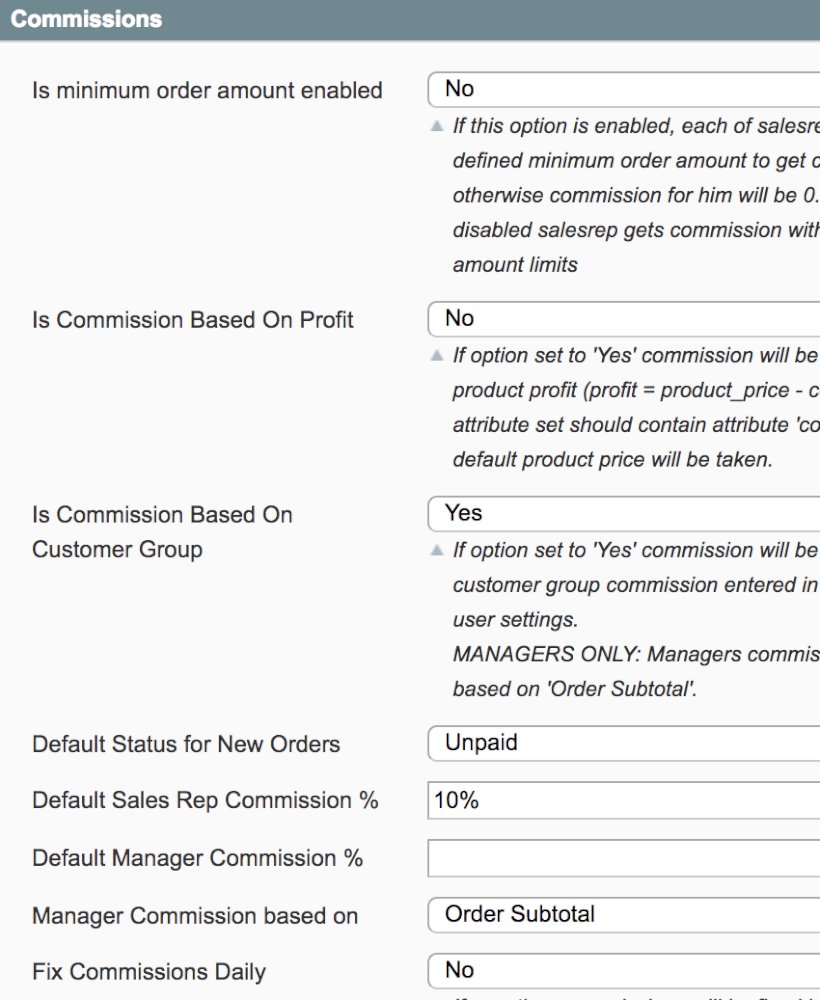Click the hint arrow beside the customer group note
820x1000 pixels.
[436, 551]
